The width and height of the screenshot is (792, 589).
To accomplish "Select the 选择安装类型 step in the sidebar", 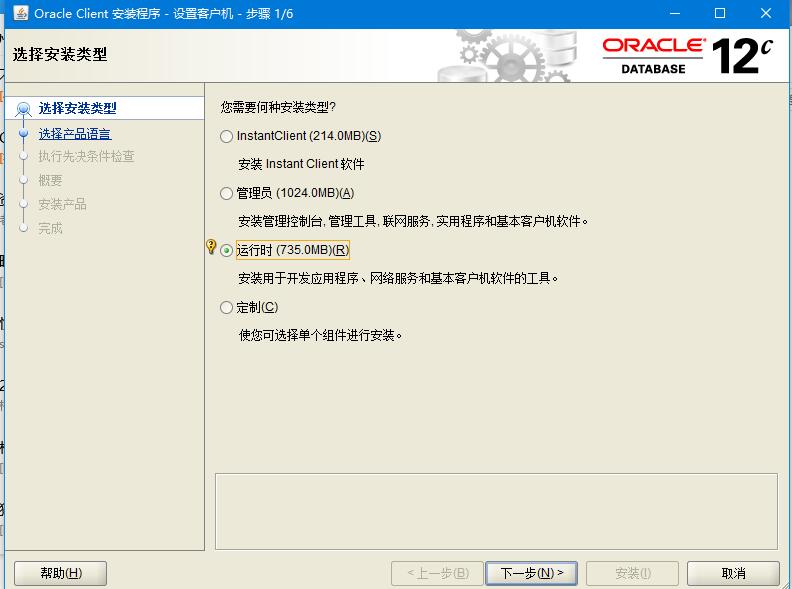I will (x=77, y=108).
